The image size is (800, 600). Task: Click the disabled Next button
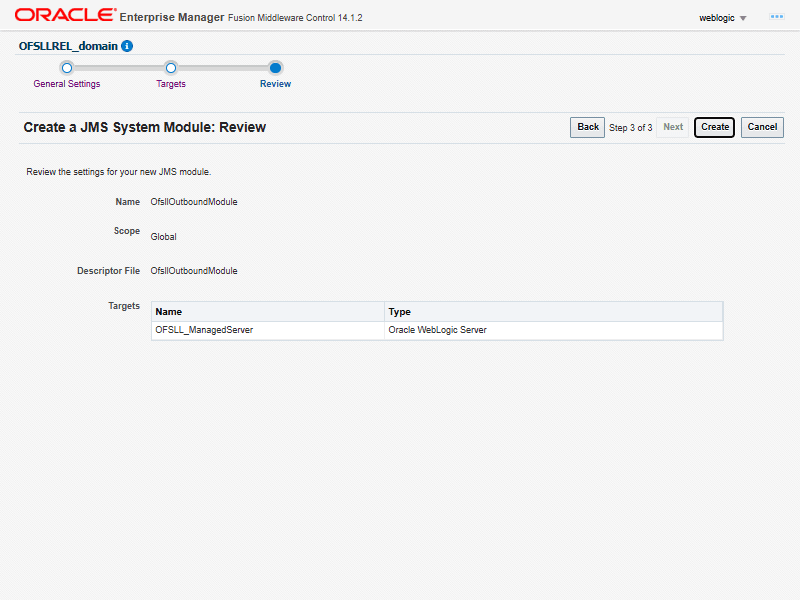click(672, 127)
